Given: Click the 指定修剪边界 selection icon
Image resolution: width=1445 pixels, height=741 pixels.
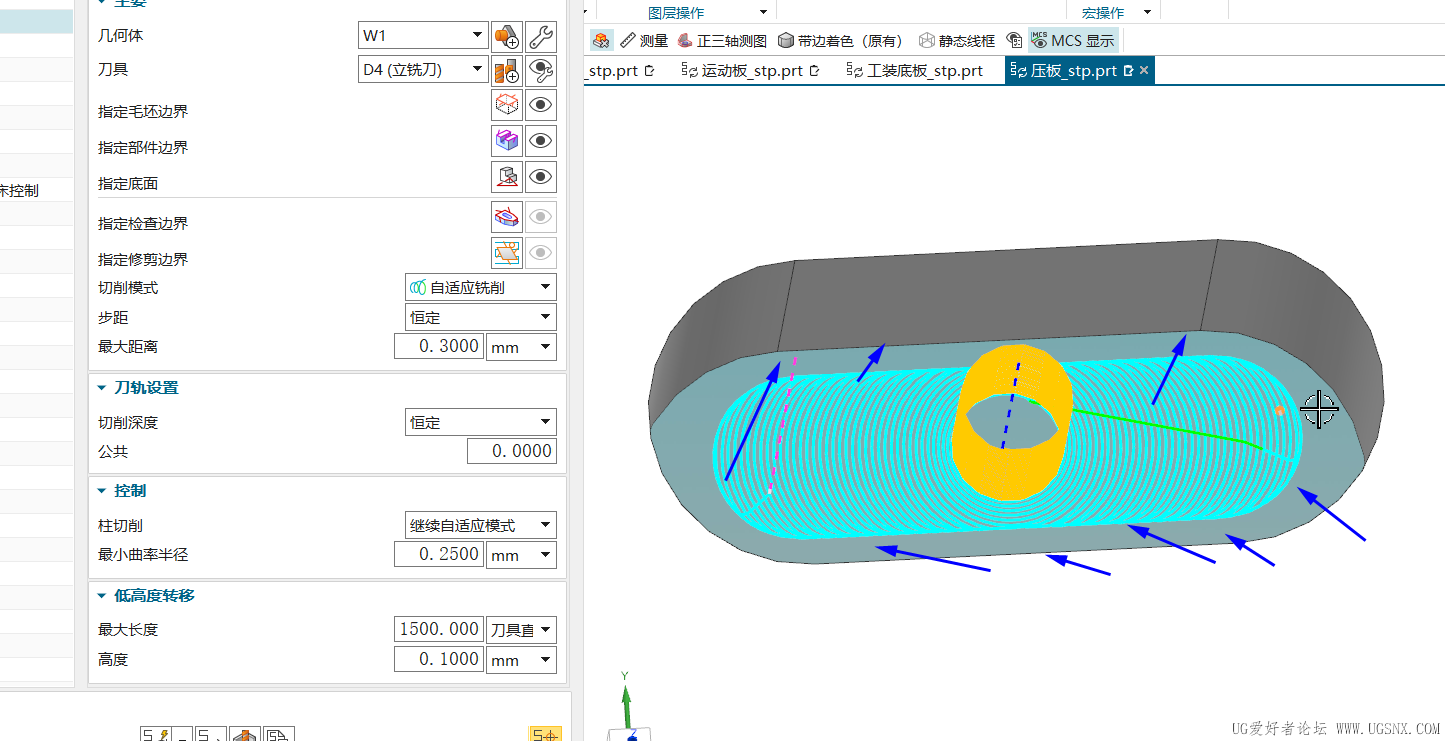Looking at the screenshot, I should coord(507,253).
